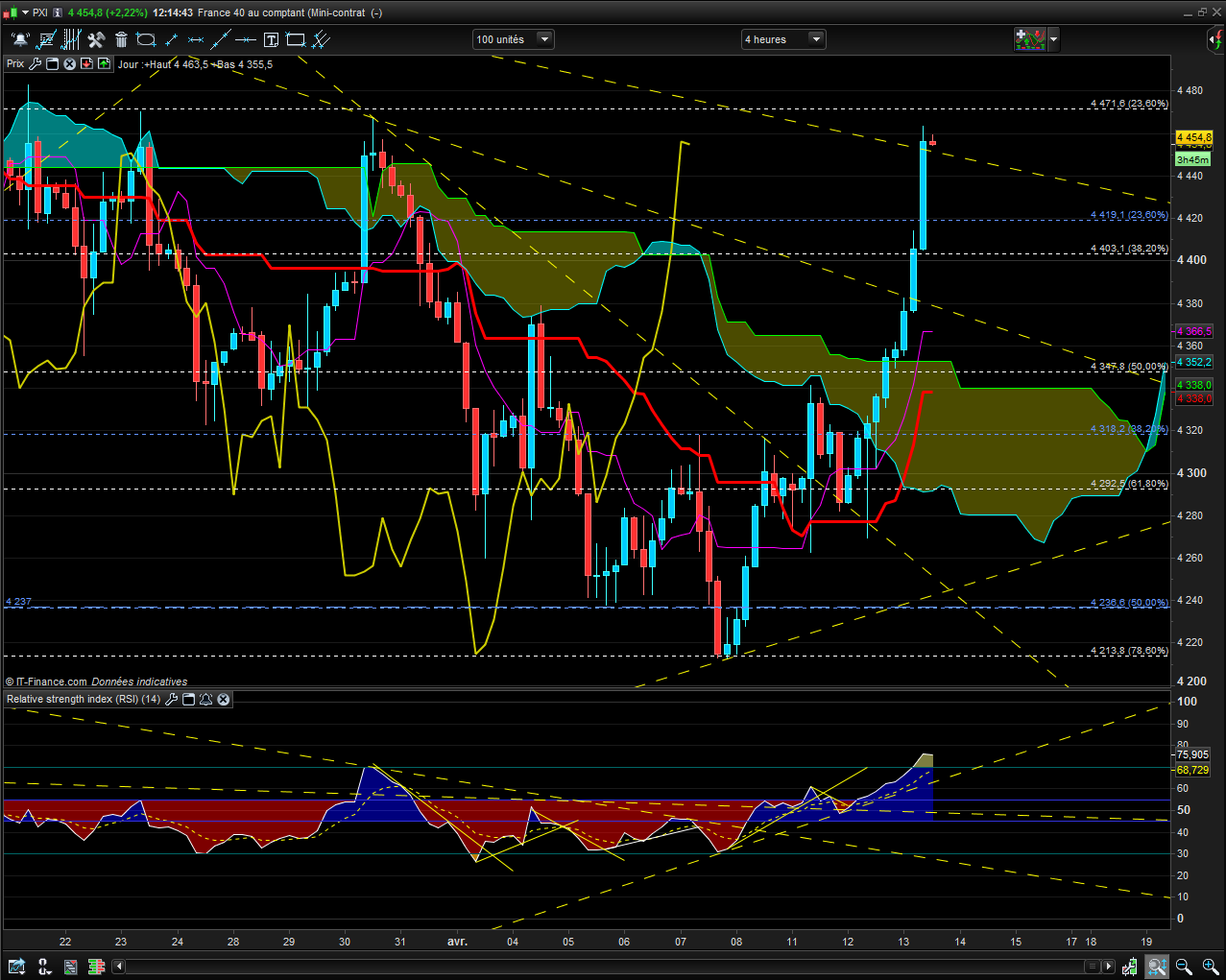Open the chart export icon in bottom bar
This screenshot has width=1226, height=980.
coord(16,967)
